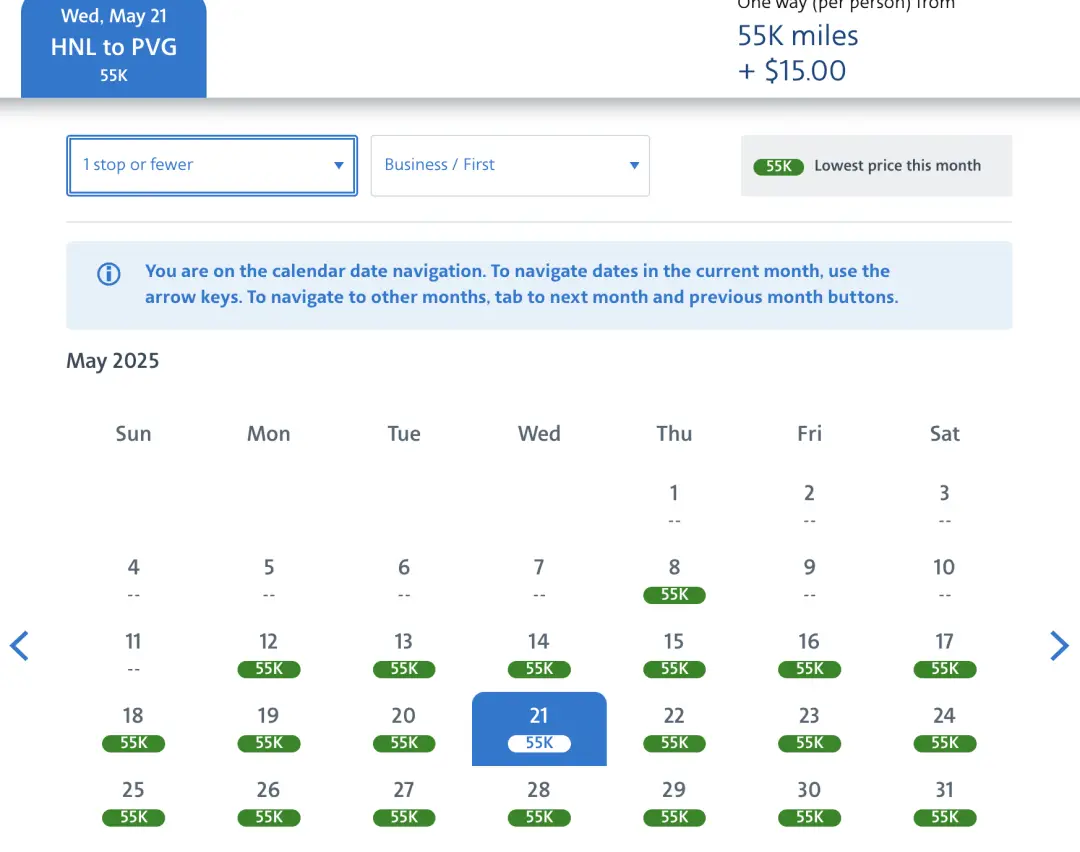
Task: Select May 24 on the calendar
Action: point(944,728)
